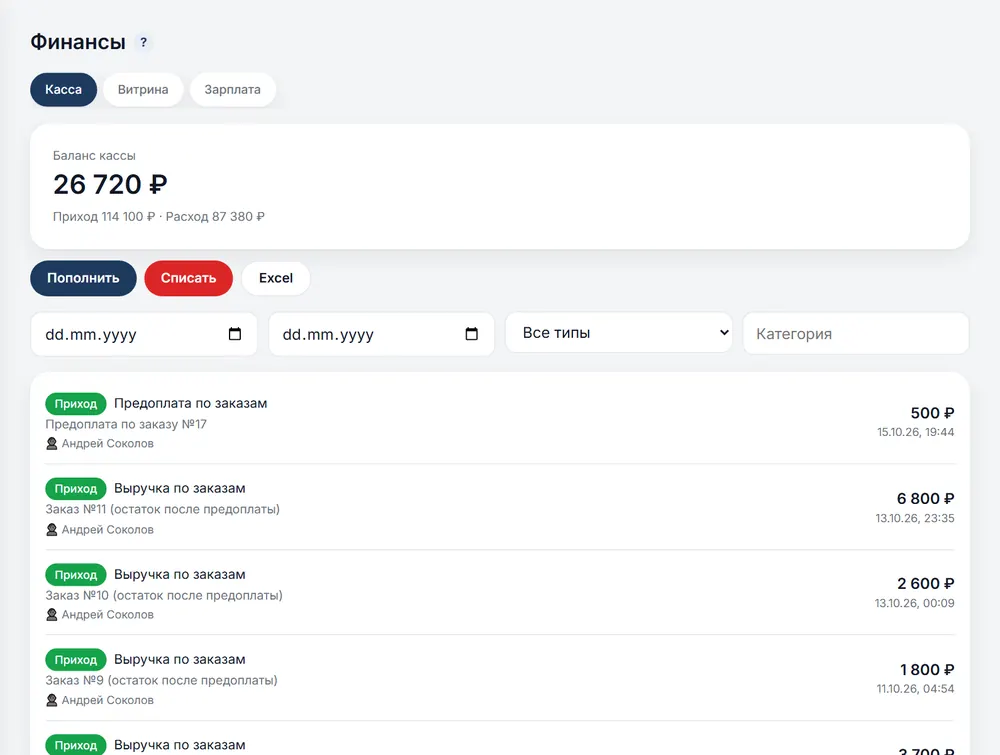This screenshot has height=755, width=1000.
Task: Click the Приход badge on the Заказ №9 row
Action: pos(75,660)
